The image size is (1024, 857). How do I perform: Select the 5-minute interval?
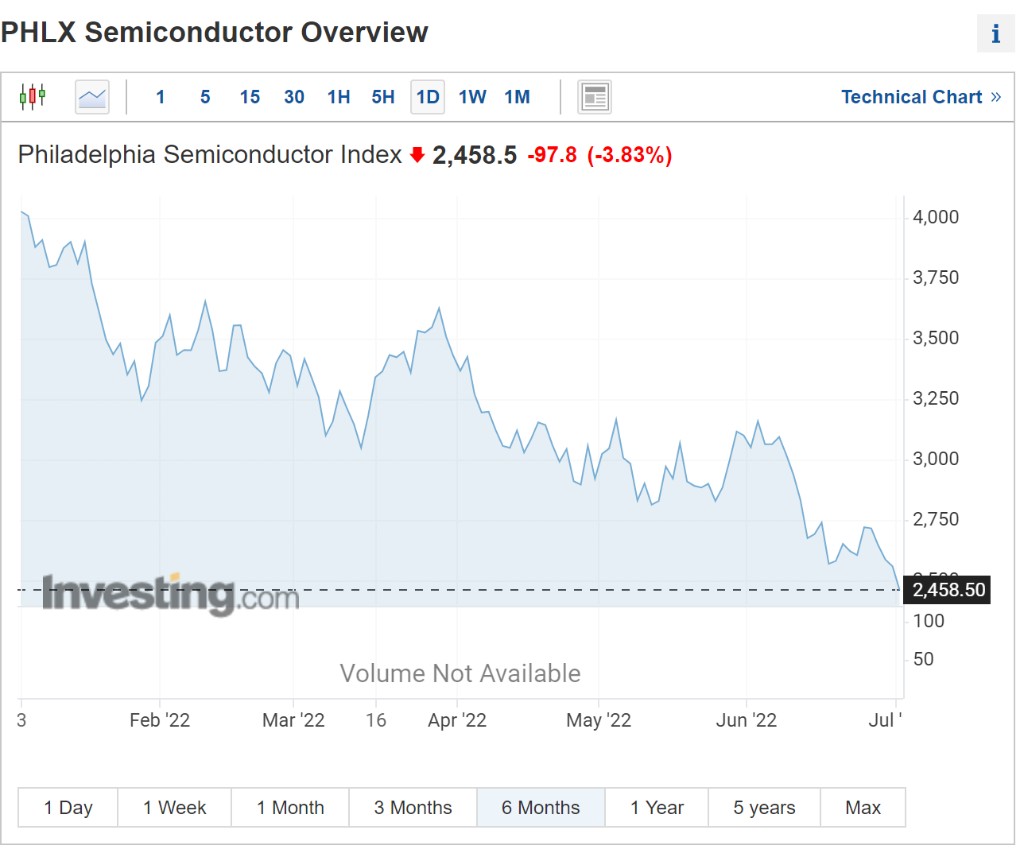pyautogui.click(x=205, y=97)
